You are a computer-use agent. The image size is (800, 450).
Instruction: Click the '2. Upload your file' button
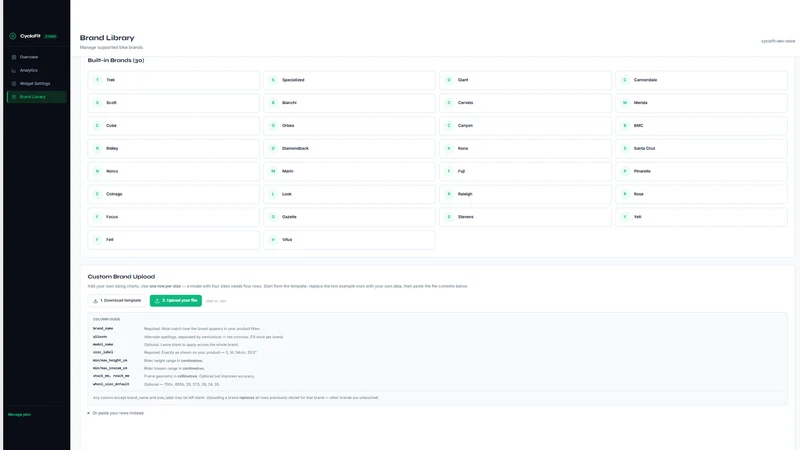click(176, 301)
